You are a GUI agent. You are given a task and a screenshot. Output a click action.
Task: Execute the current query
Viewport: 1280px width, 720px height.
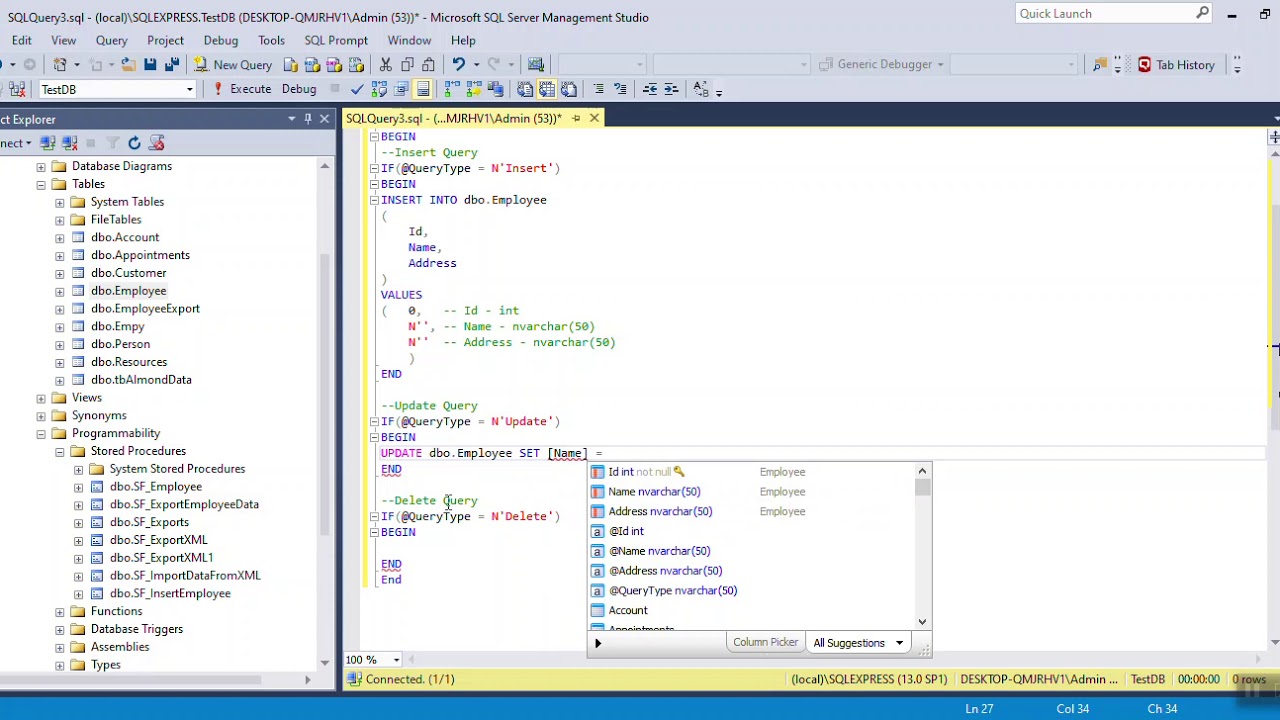click(x=242, y=89)
